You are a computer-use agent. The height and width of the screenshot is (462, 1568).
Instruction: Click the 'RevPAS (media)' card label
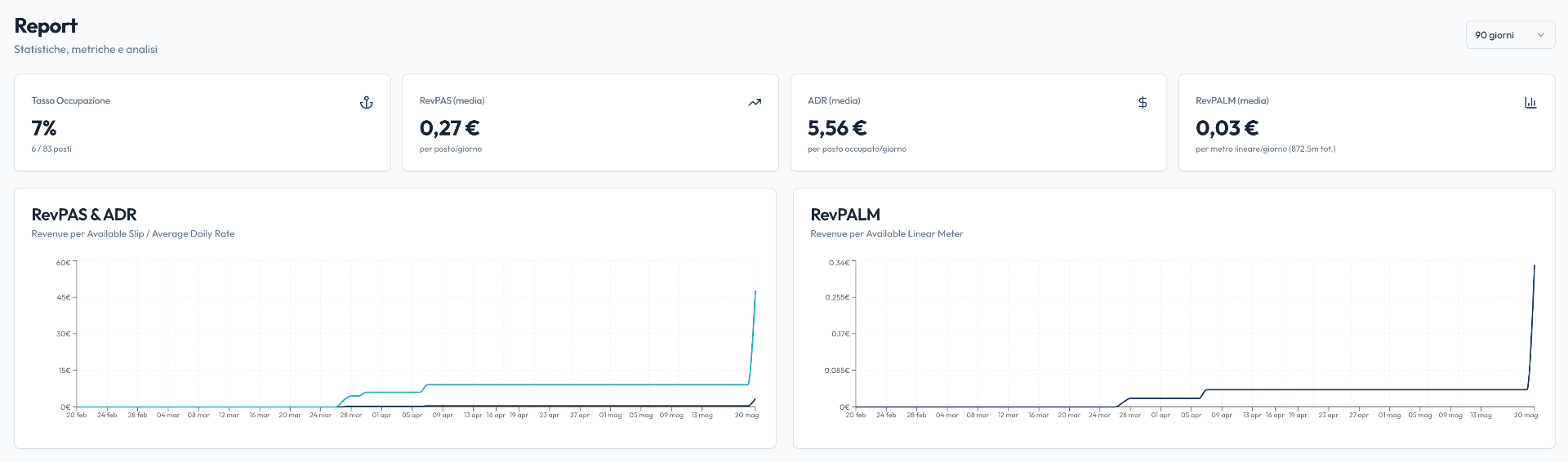(x=452, y=100)
